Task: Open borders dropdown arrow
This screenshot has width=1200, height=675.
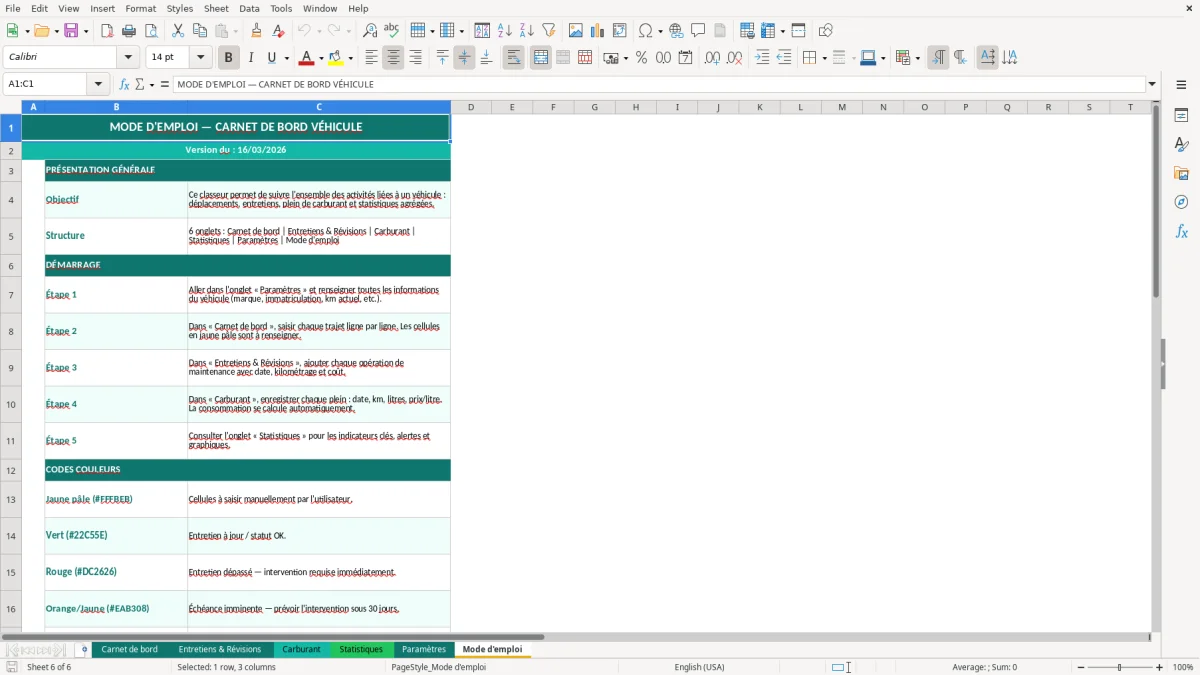Action: (x=824, y=58)
